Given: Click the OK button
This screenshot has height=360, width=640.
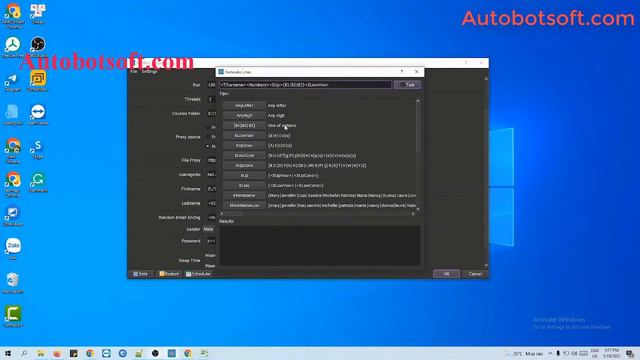Looking at the screenshot, I should (x=446, y=274).
